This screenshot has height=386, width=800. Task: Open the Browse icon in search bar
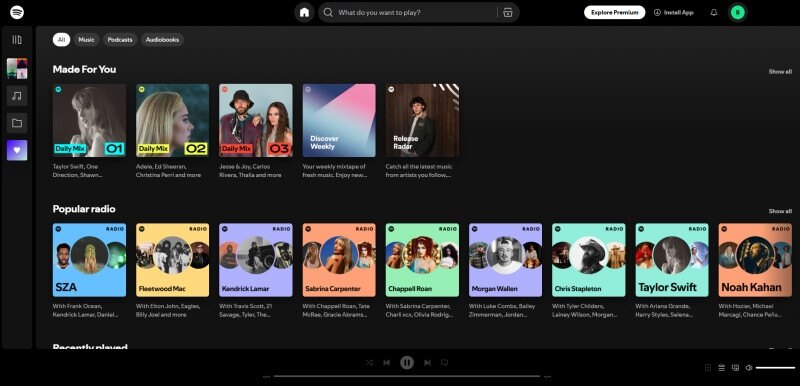(x=507, y=13)
